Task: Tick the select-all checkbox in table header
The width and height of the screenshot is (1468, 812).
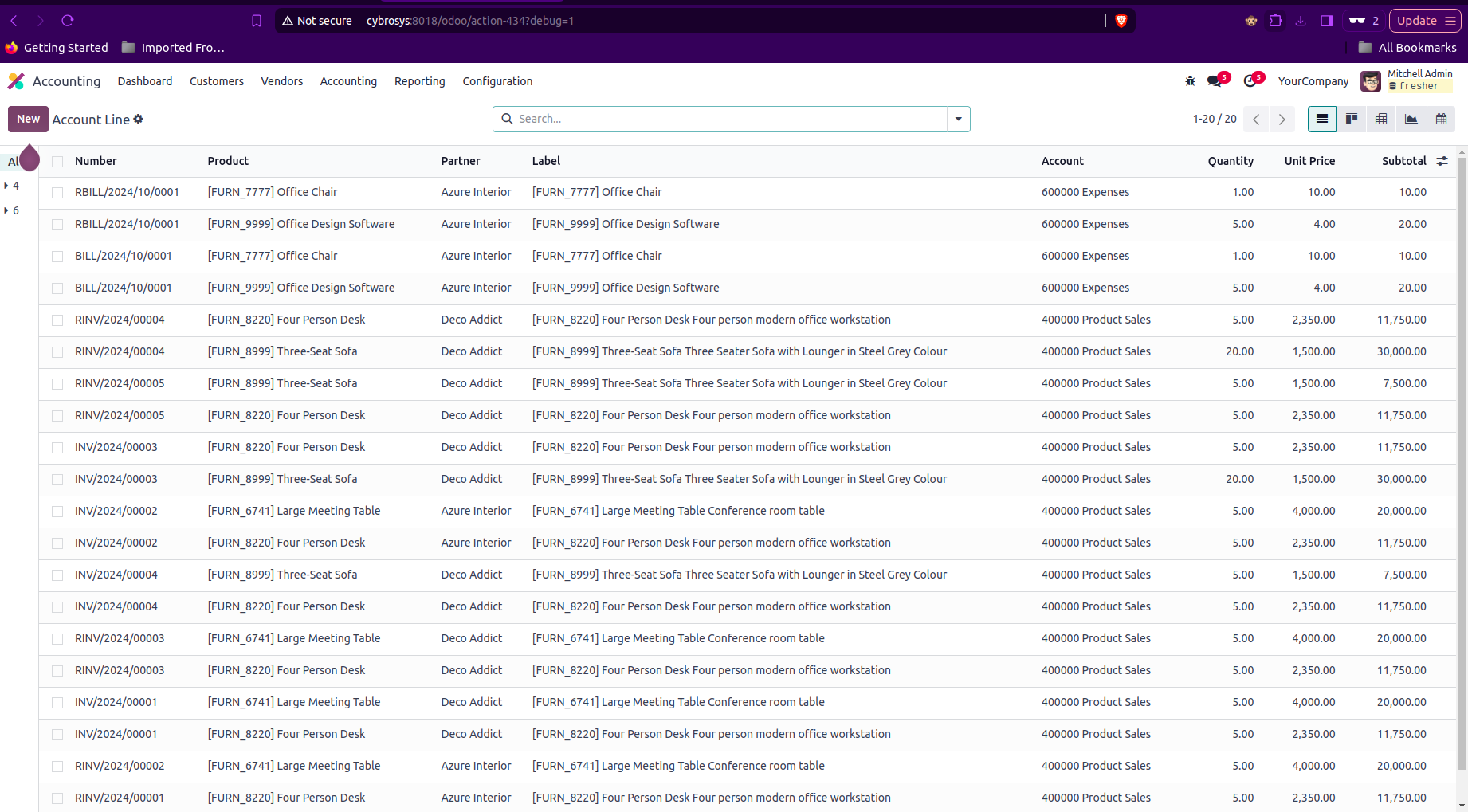Action: (57, 162)
